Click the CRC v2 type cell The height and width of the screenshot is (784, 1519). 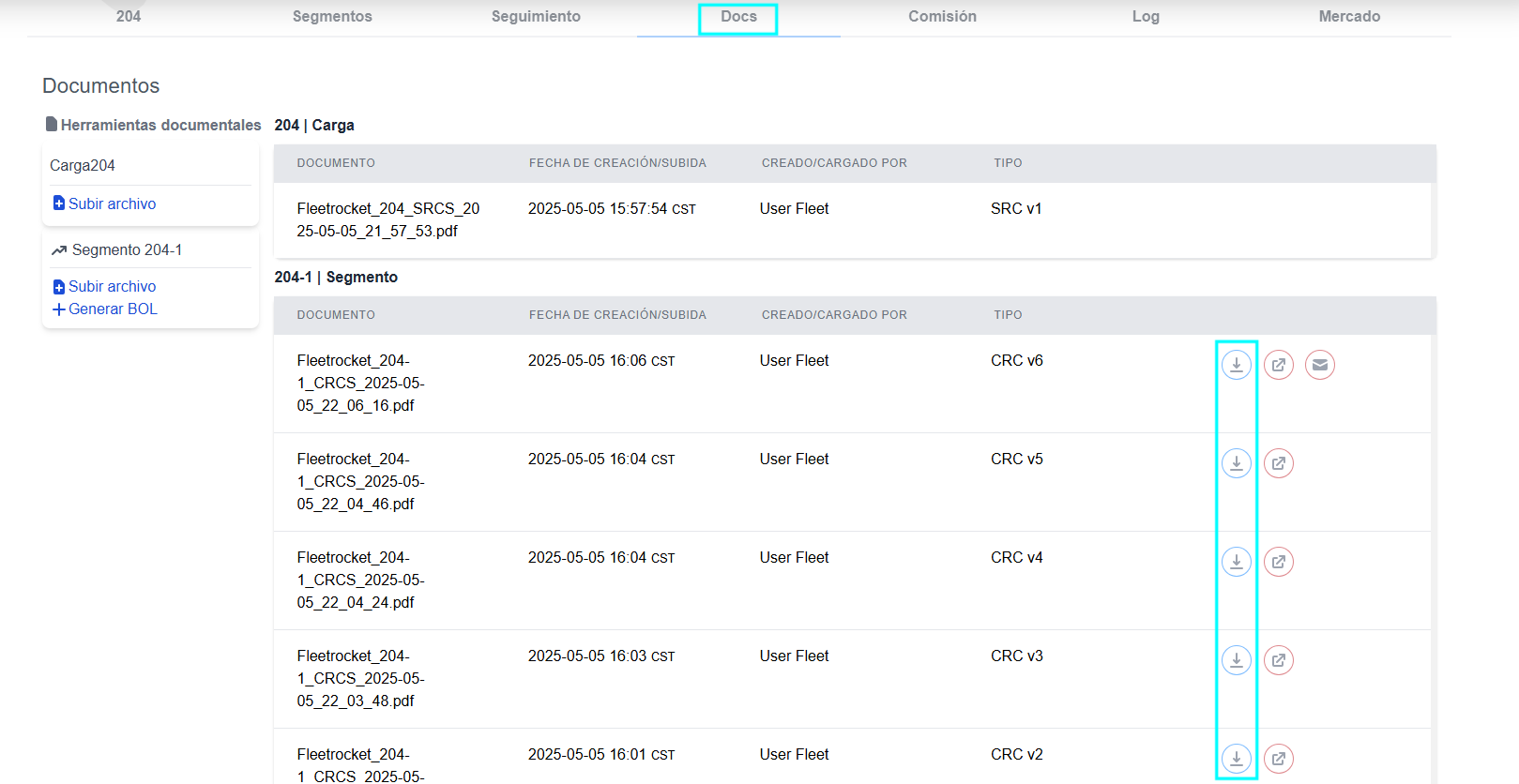click(x=1017, y=754)
